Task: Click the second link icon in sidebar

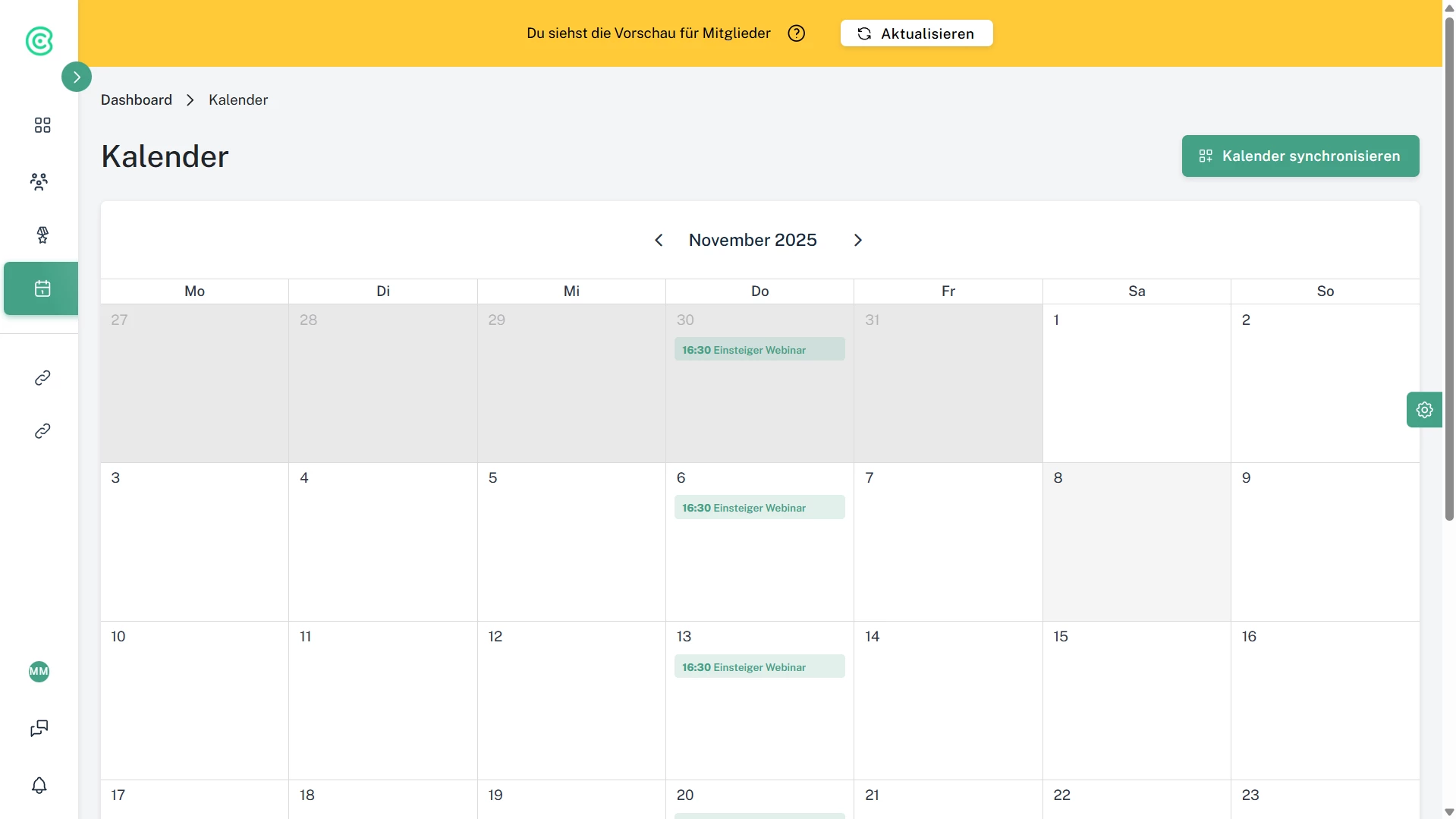Action: (41, 430)
